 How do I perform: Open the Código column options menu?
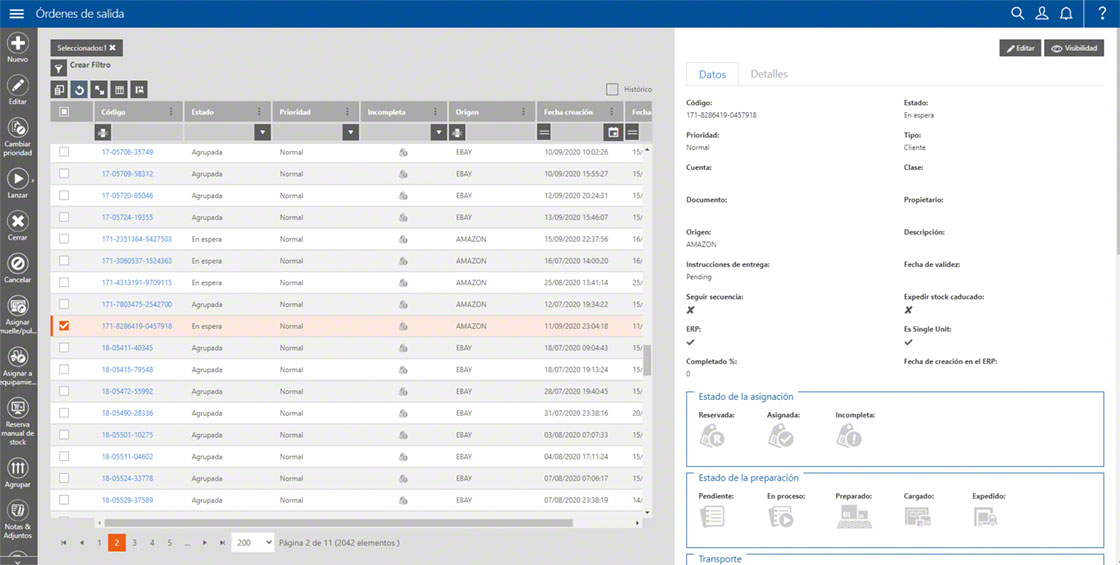(x=171, y=111)
